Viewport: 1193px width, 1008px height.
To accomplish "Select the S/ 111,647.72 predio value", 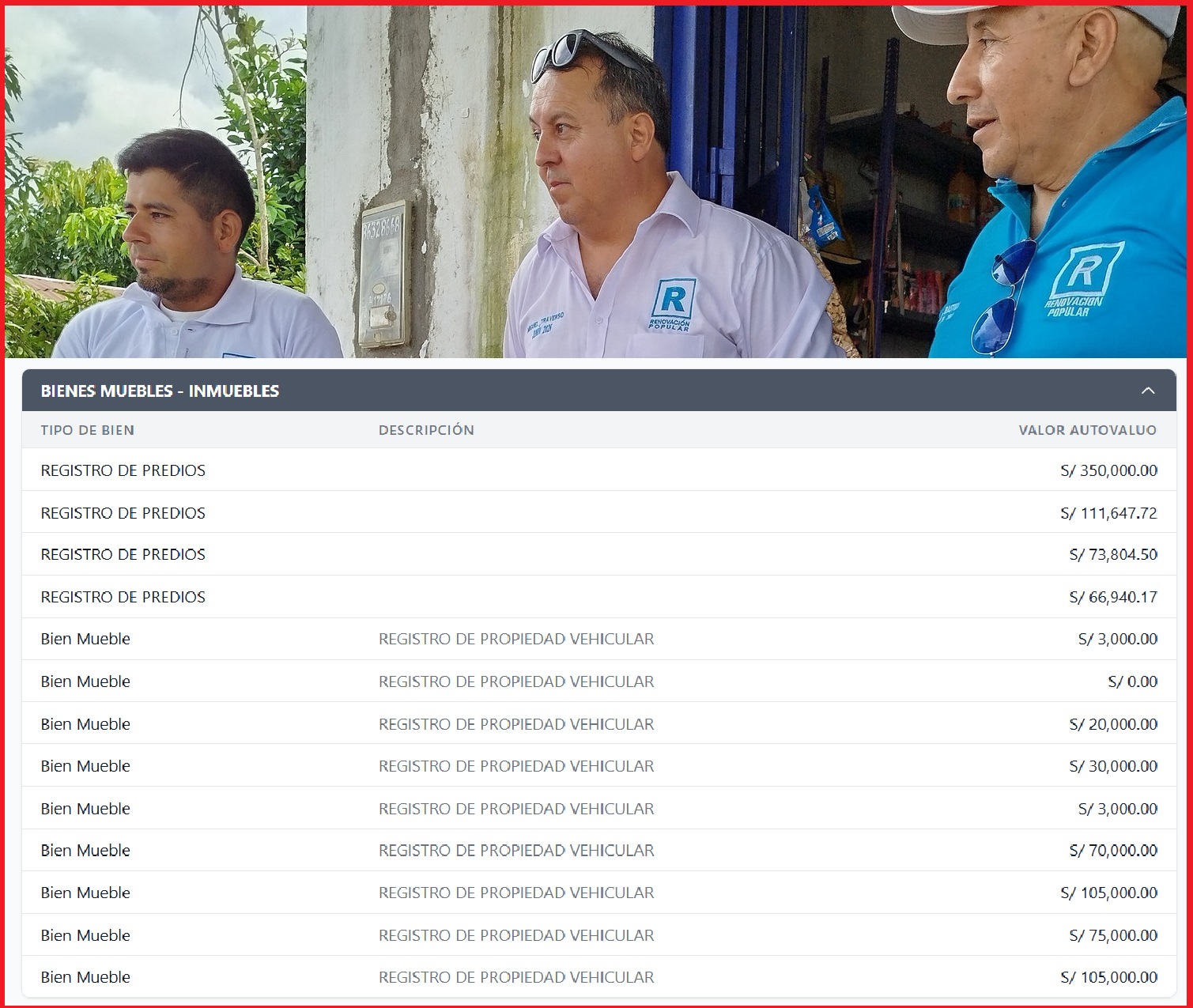I will coord(1108,513).
